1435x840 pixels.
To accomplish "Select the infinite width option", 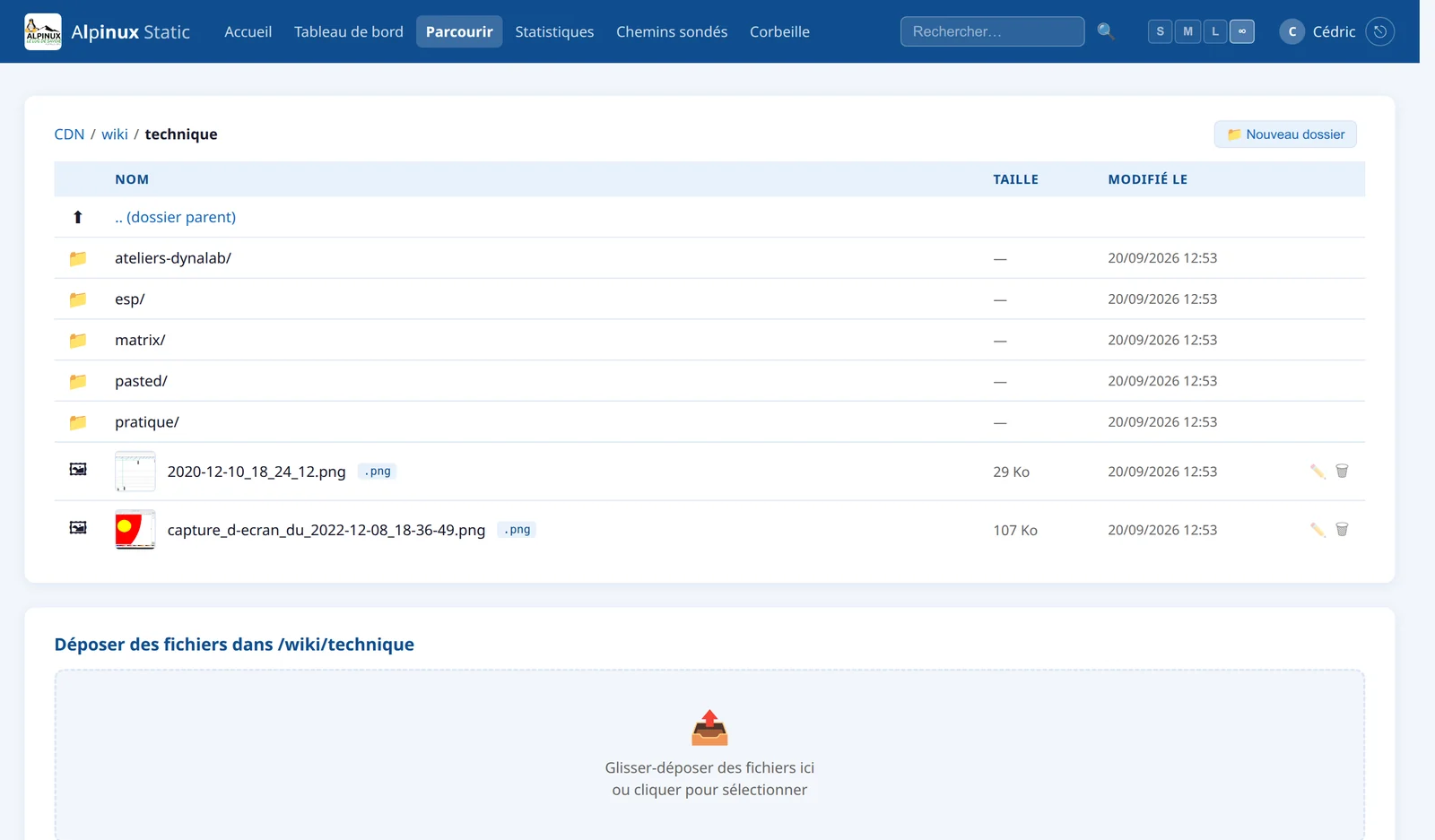I will pos(1242,31).
